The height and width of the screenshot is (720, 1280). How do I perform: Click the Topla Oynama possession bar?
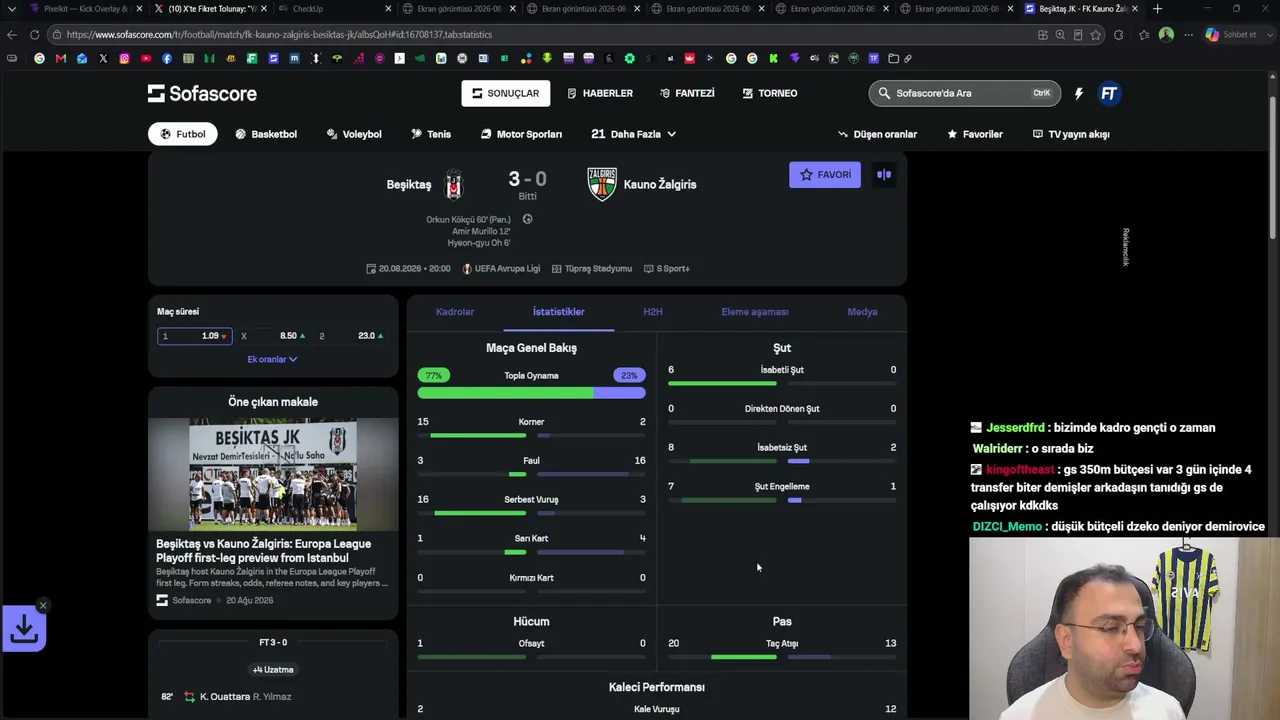coord(531,393)
